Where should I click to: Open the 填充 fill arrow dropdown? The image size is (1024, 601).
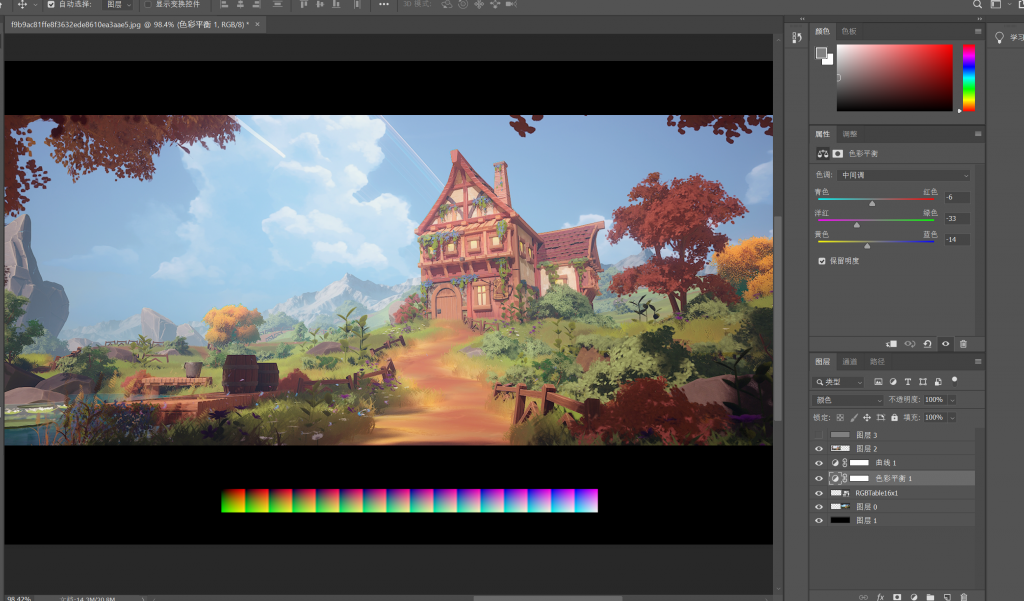coord(952,417)
